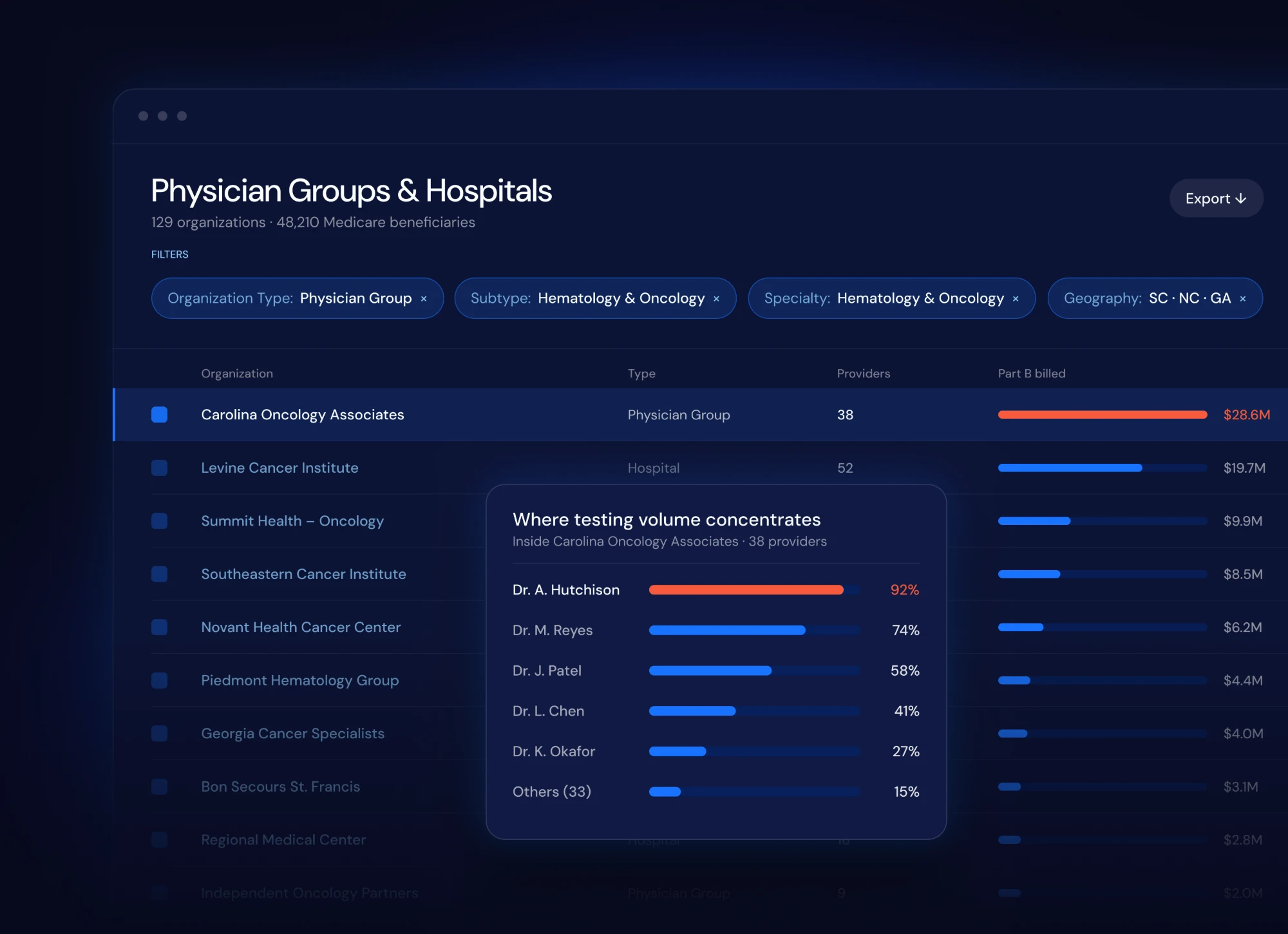Check the Summit Health – Oncology checkbox
This screenshot has height=934, width=1288.
click(x=159, y=521)
